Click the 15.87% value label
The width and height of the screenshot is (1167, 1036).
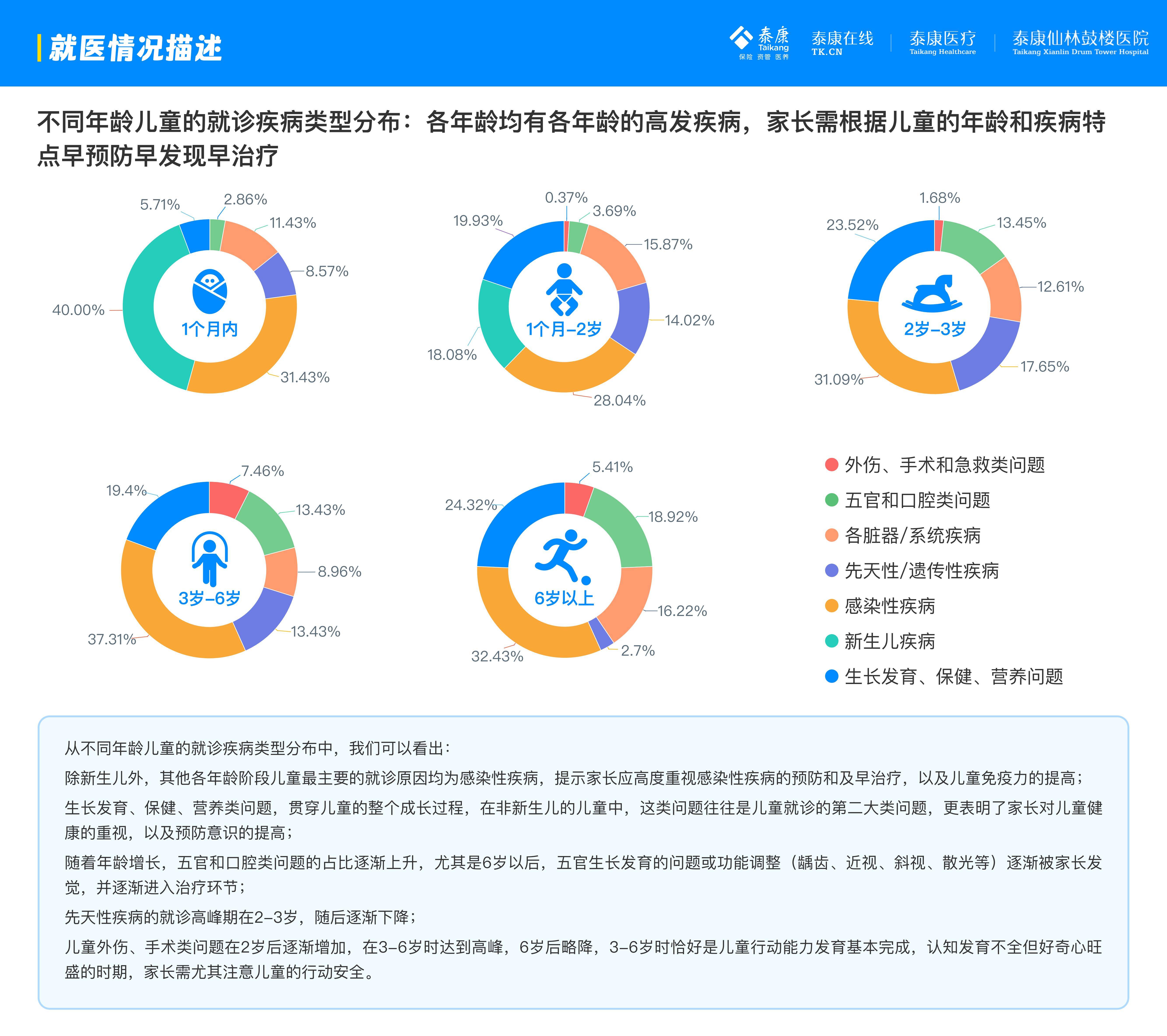668,244
